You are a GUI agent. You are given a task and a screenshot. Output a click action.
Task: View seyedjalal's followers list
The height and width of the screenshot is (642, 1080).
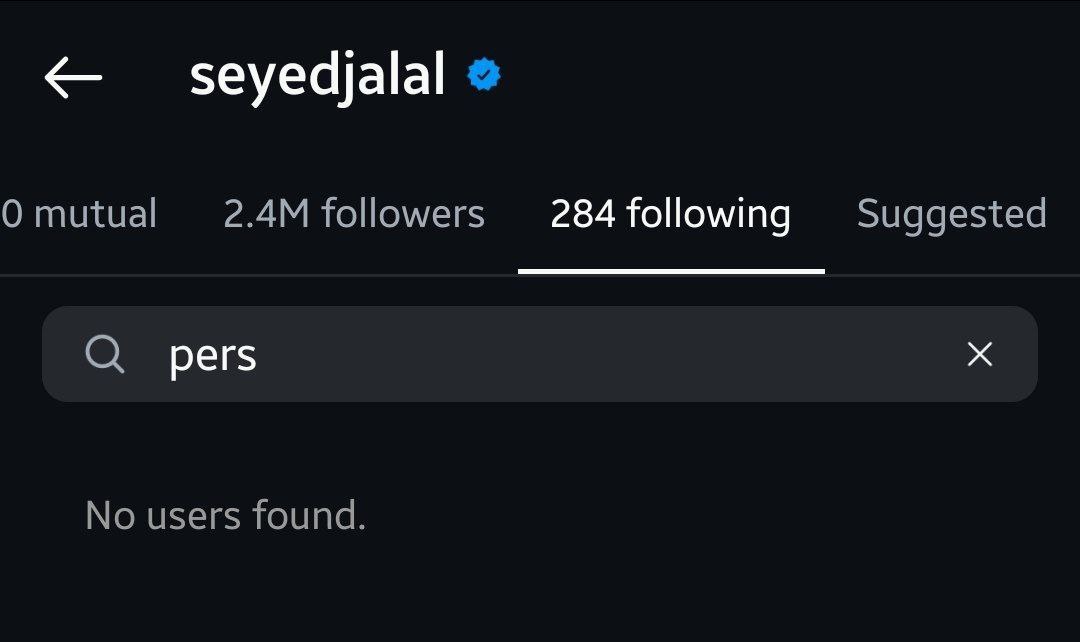tap(354, 214)
